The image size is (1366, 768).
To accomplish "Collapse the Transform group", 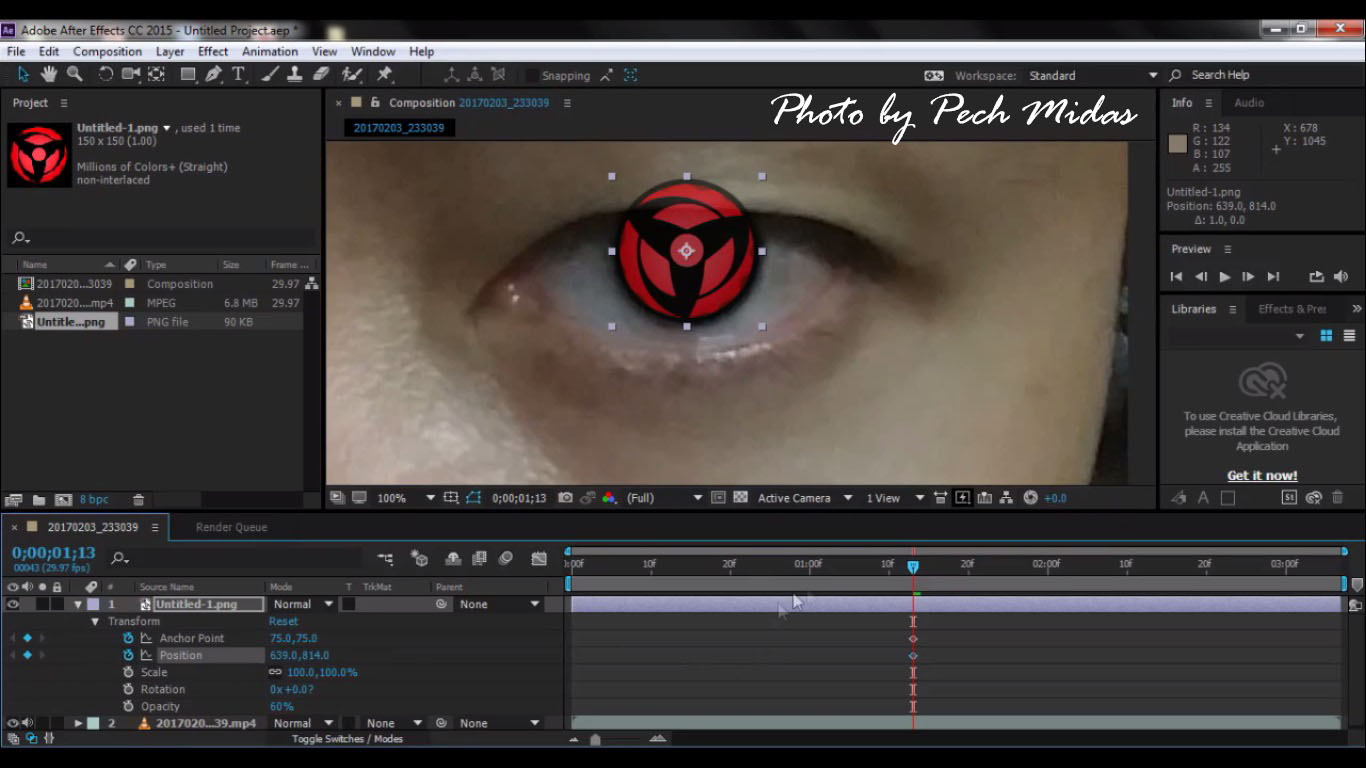I will (96, 621).
